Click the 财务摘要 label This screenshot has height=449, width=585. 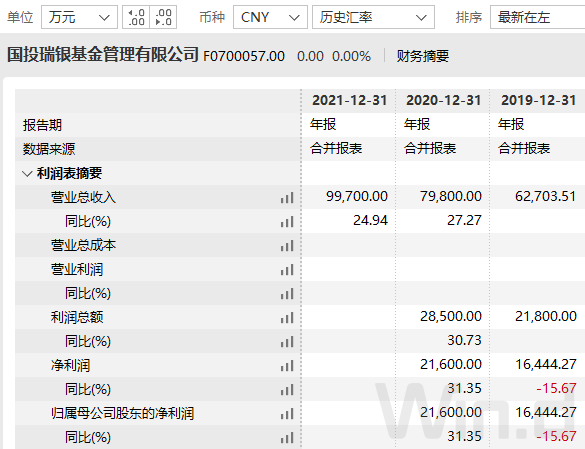[x=423, y=56]
